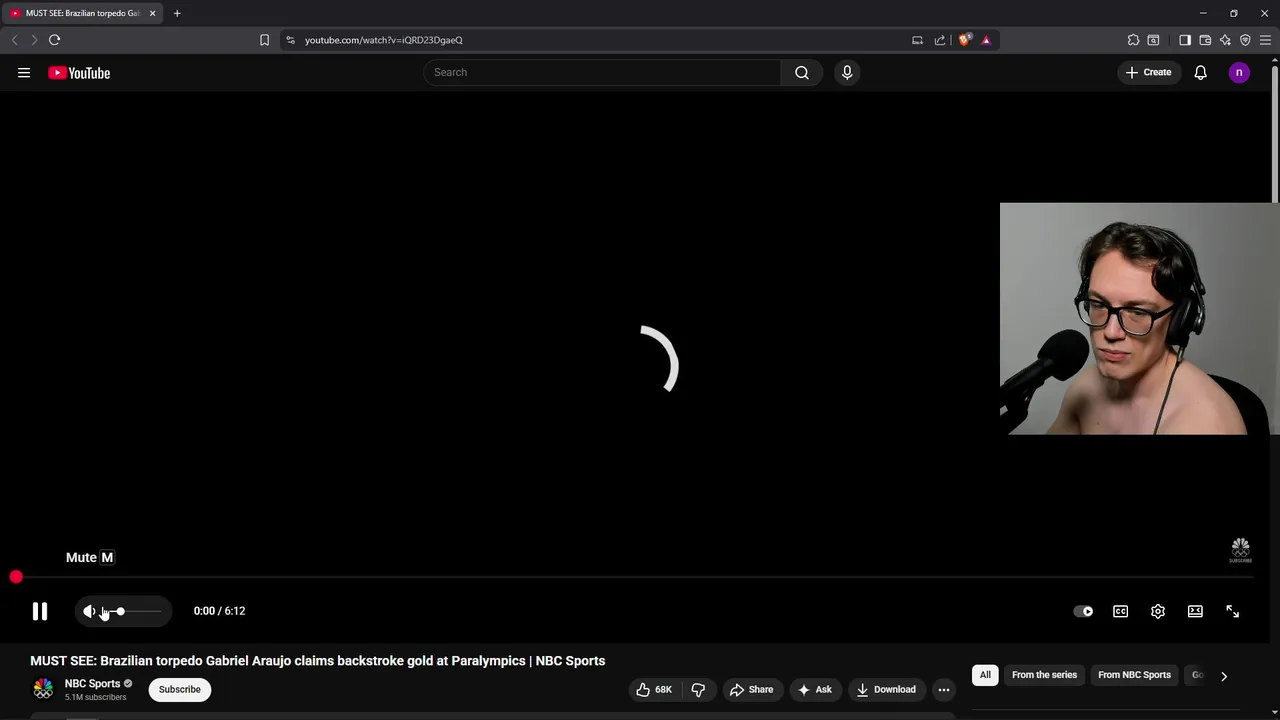The height and width of the screenshot is (720, 1280).
Task: Click the YouTube search input field
Action: [x=602, y=72]
